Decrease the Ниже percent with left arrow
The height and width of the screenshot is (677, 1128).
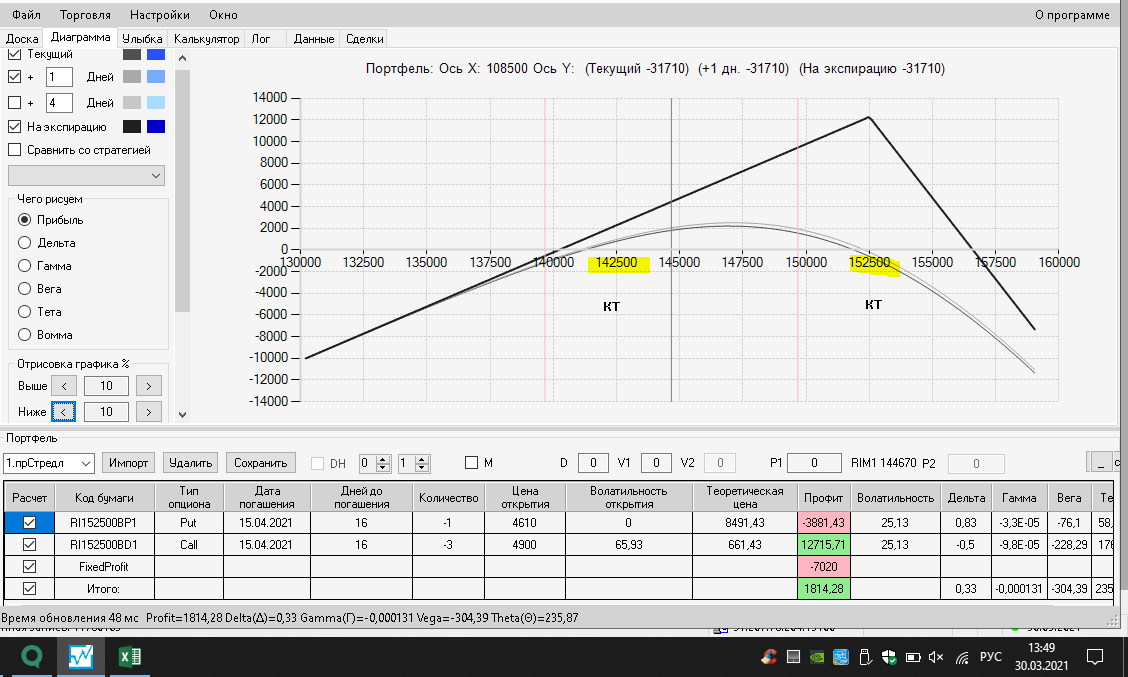(63, 412)
